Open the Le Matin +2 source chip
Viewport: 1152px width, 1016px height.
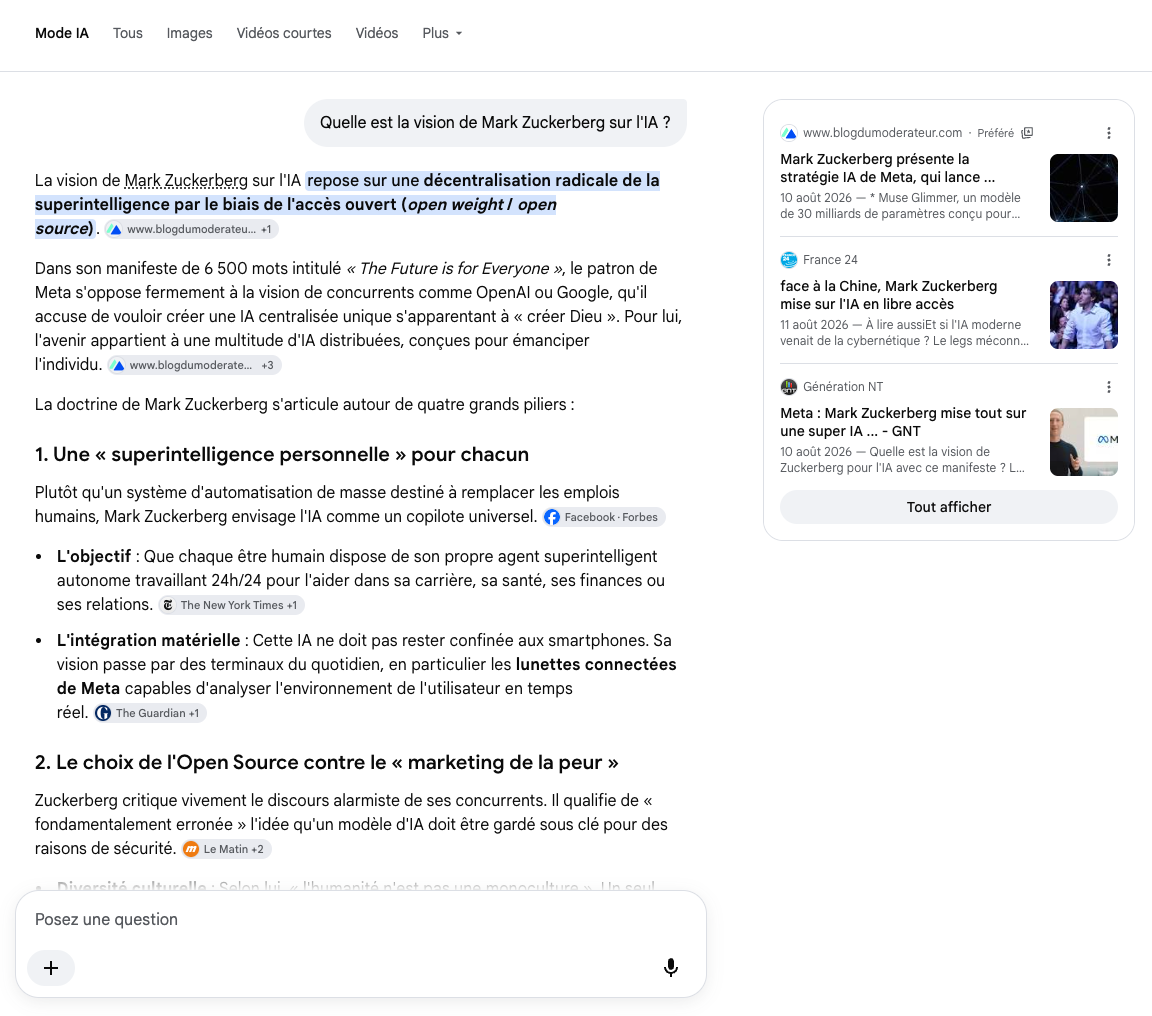pyautogui.click(x=226, y=849)
